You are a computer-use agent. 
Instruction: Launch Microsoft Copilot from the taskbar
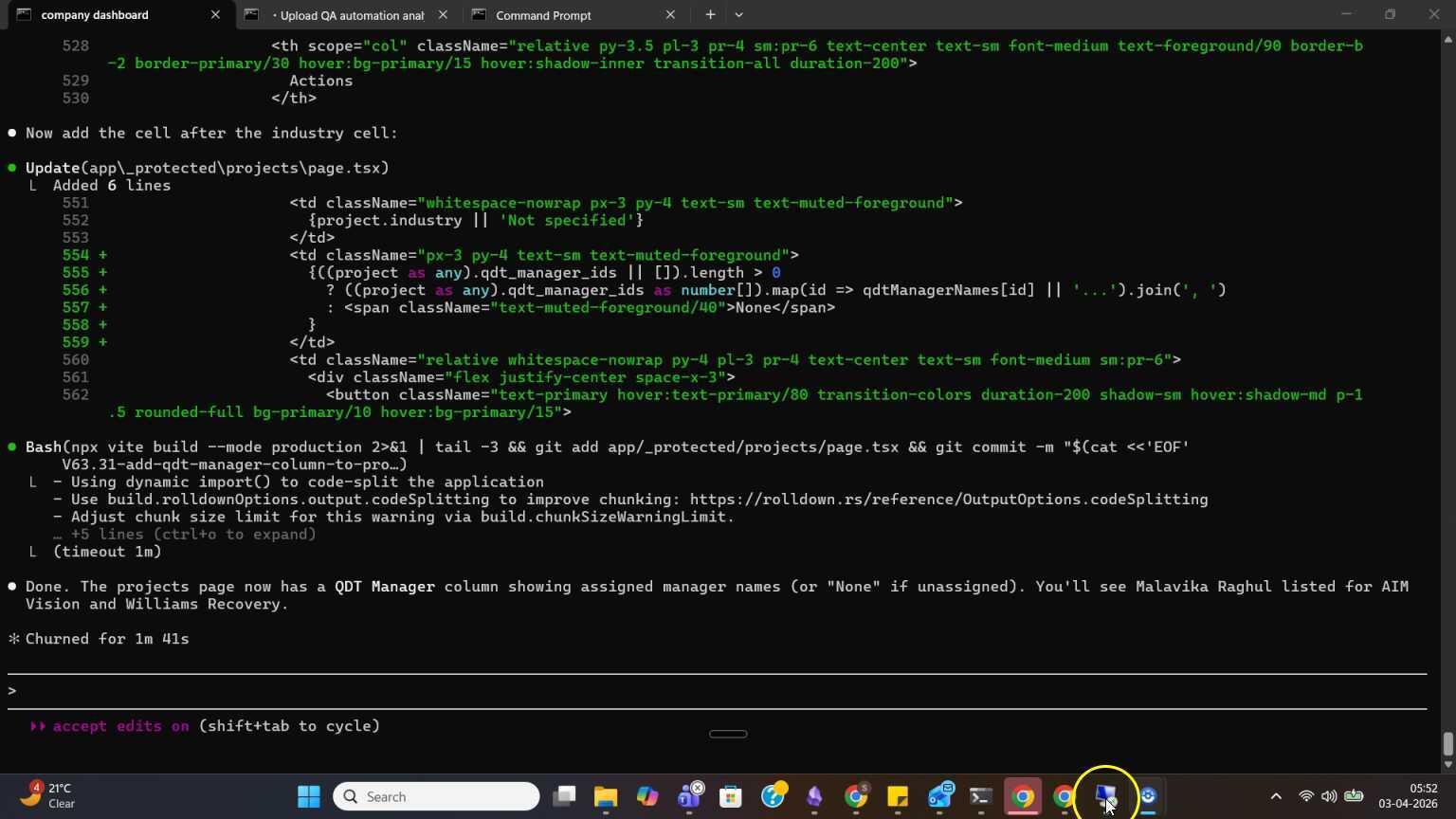(647, 797)
